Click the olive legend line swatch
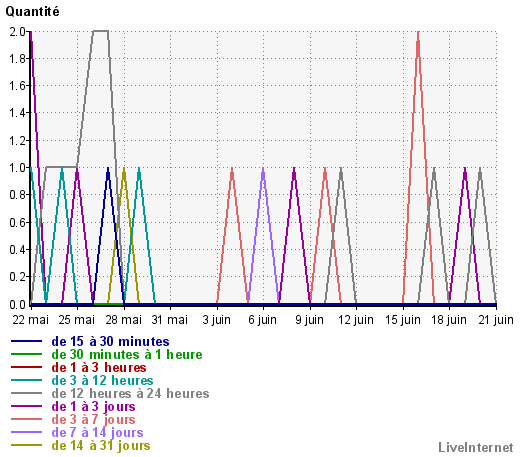 (26, 445)
